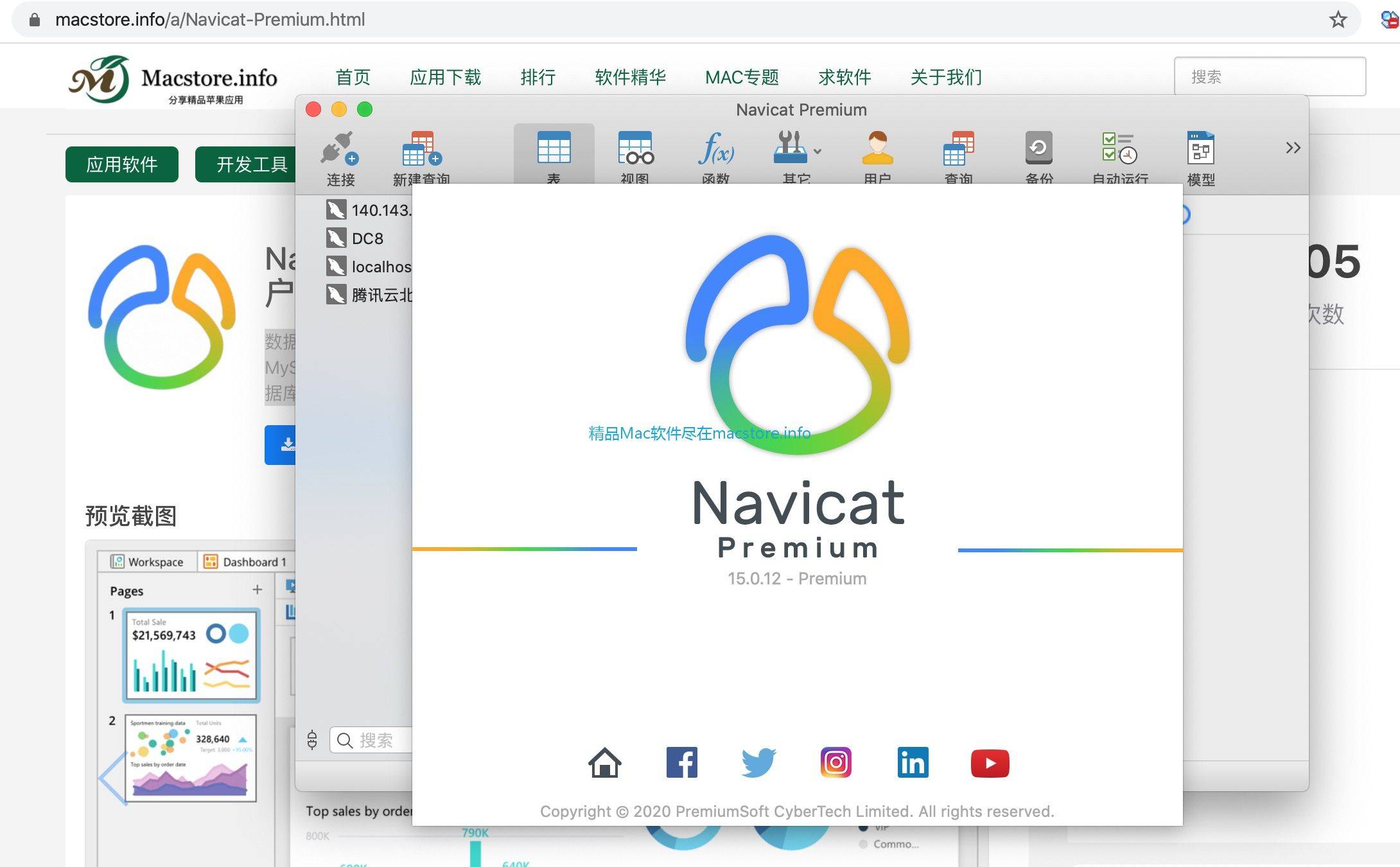Click the Macstore.info site logo
The width and height of the screenshot is (1400, 867).
pos(173,80)
